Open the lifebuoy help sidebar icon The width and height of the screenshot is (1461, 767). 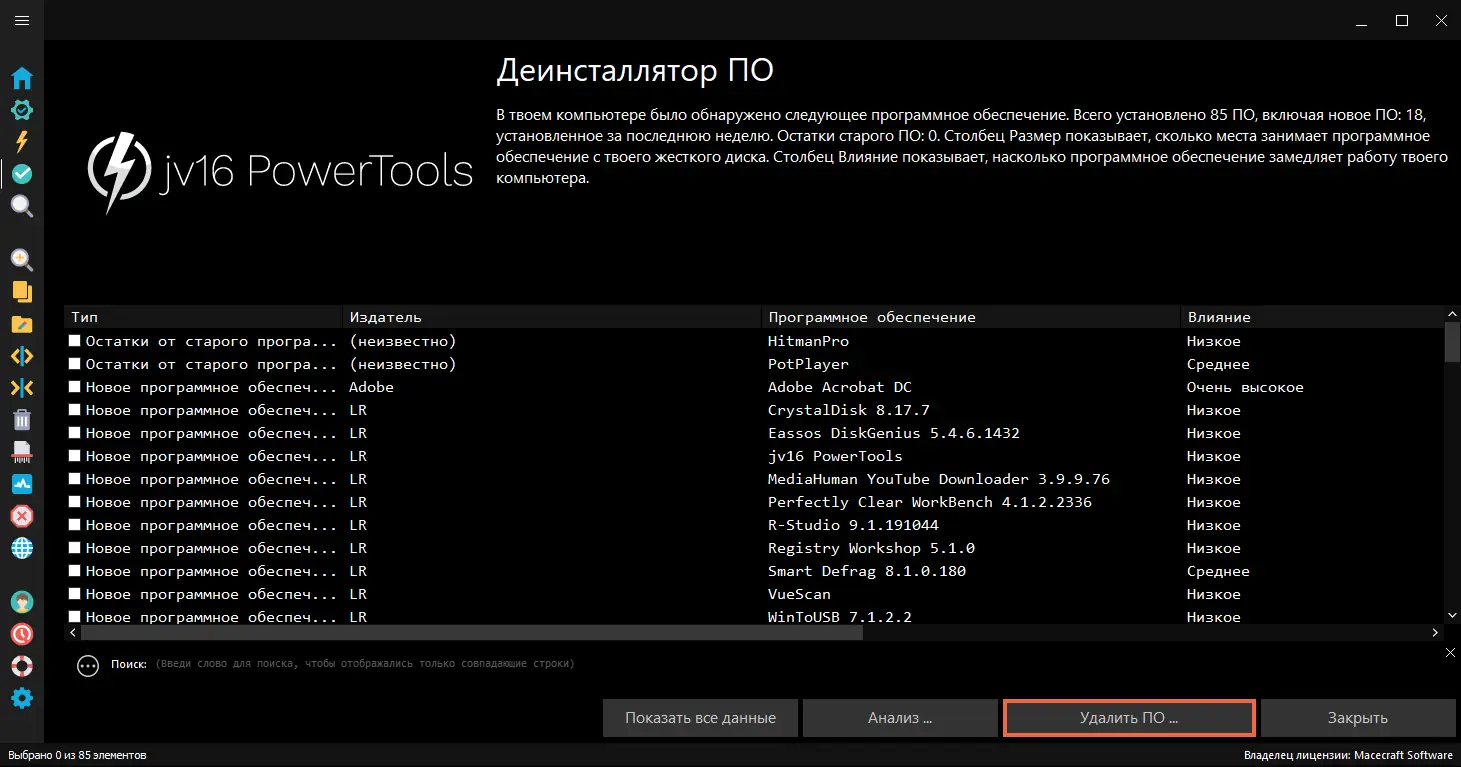click(x=22, y=666)
